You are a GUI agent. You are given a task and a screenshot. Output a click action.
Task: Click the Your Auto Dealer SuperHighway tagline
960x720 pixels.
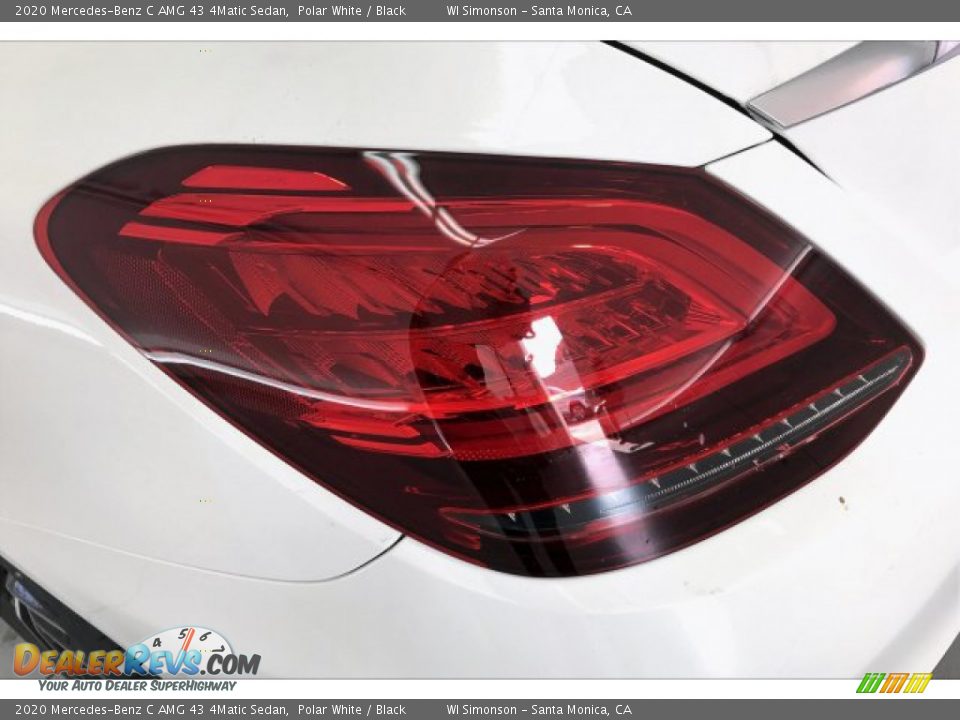(137, 686)
